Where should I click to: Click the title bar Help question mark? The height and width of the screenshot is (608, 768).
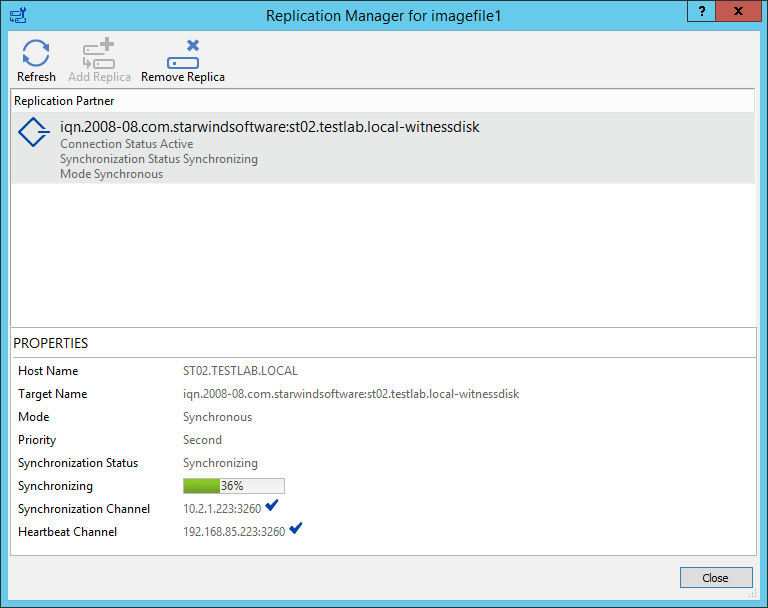695,11
